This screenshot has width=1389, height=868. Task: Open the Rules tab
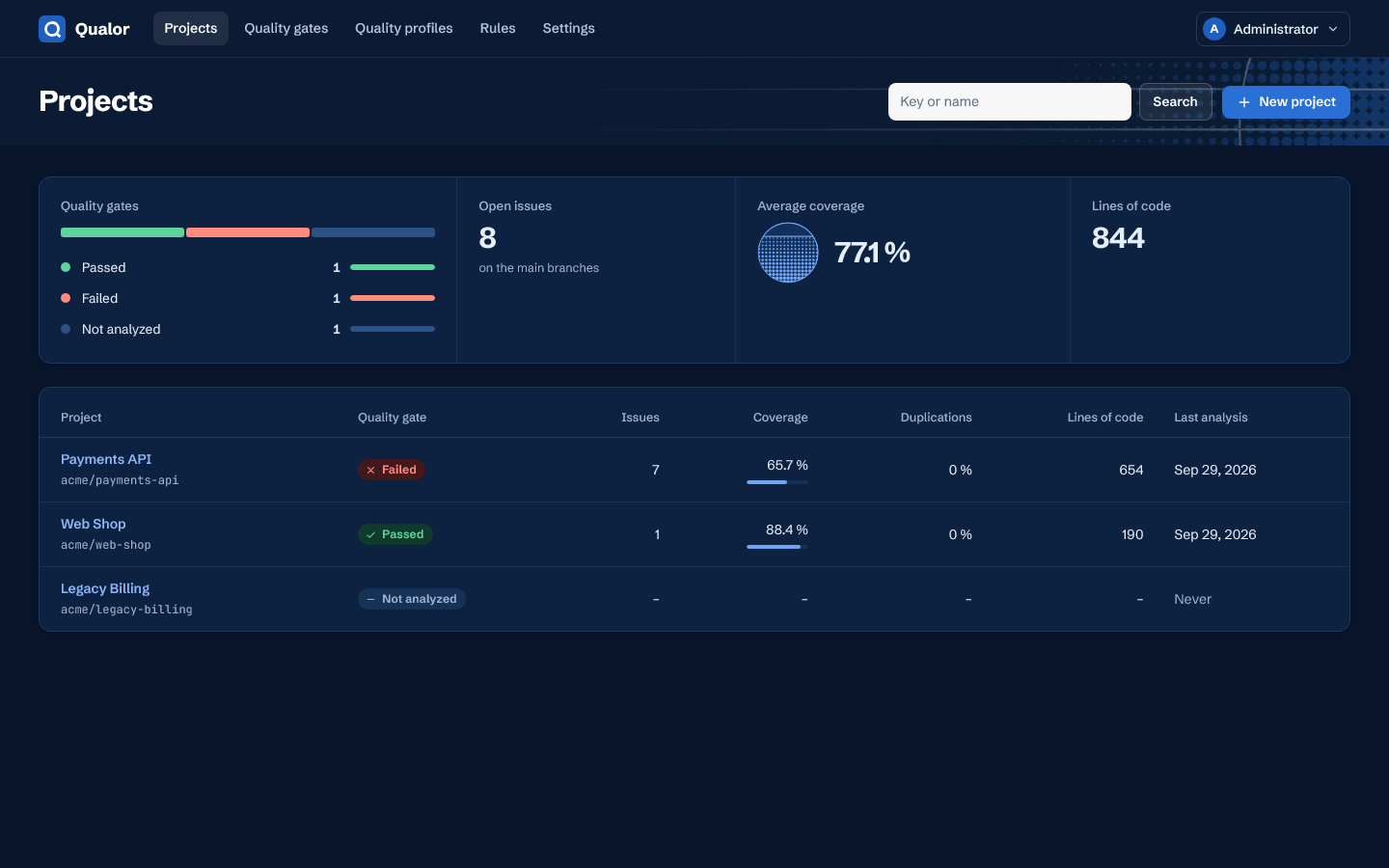tap(498, 28)
